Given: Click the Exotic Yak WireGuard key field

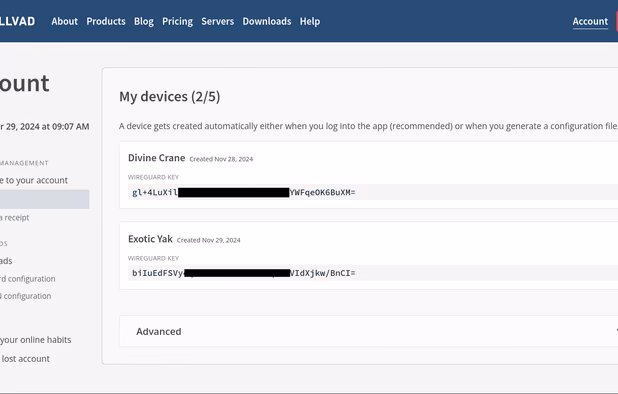Looking at the screenshot, I should point(373,273).
